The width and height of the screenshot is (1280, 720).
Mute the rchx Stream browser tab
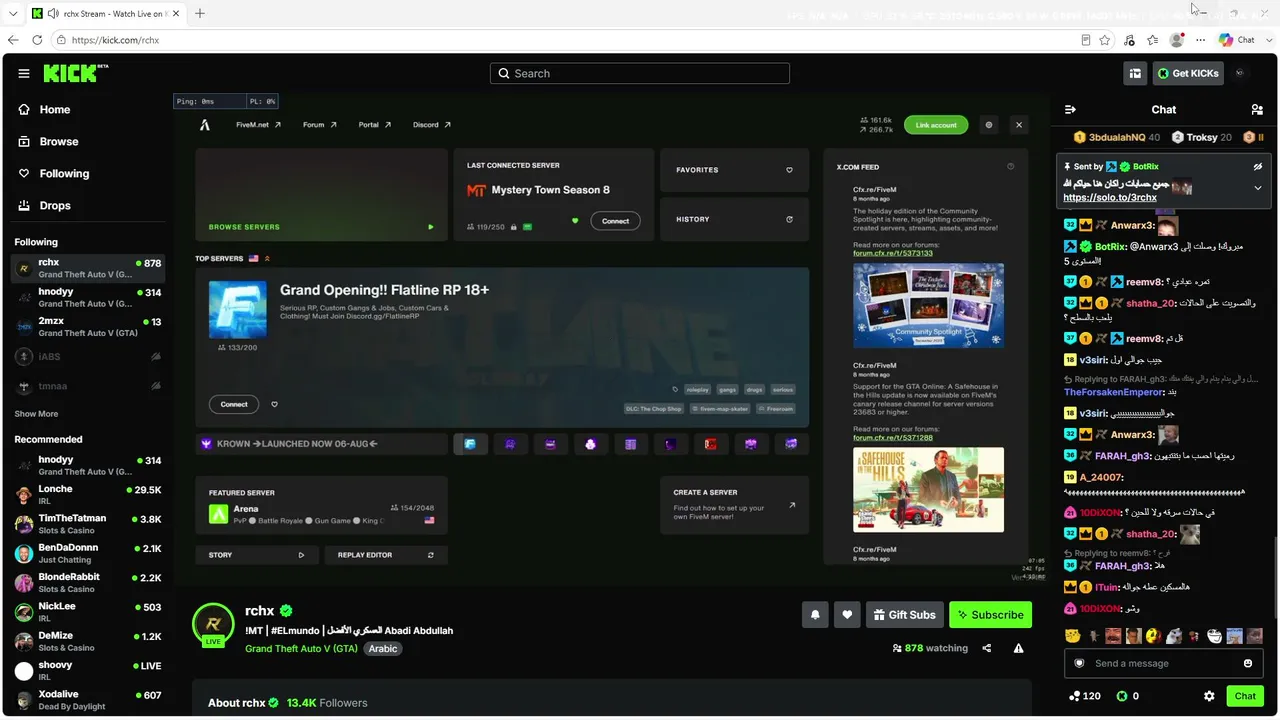click(52, 14)
